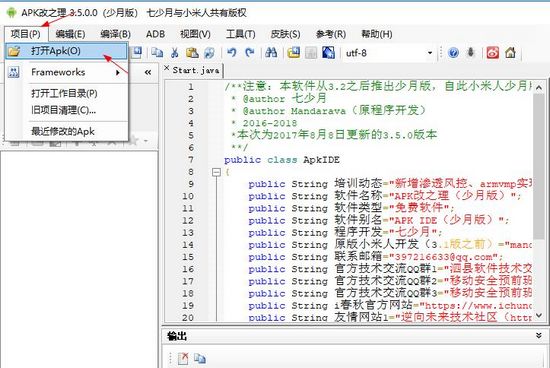The width and height of the screenshot is (550, 368).
Task: Click the editor vertical scrollbar thumb
Action: pyautogui.click(x=539, y=166)
